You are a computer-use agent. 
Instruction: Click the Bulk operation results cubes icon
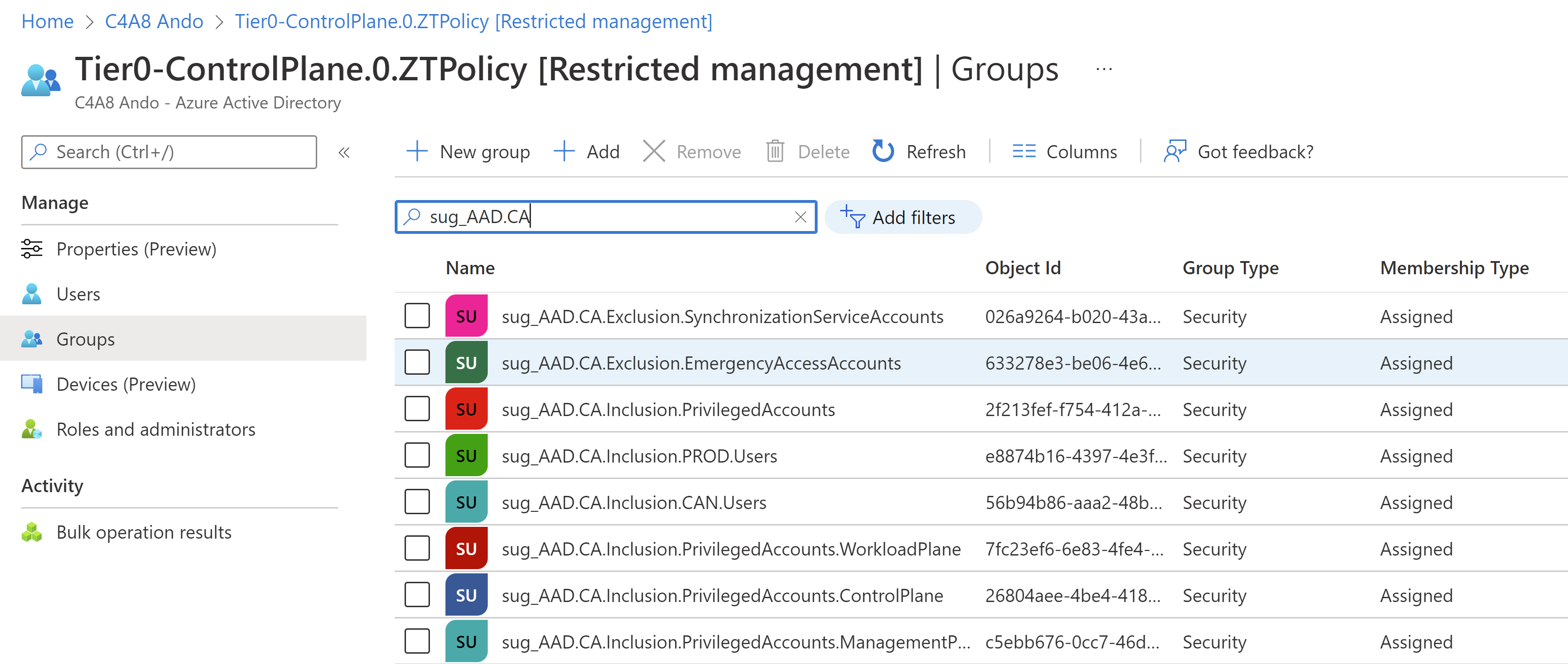(x=31, y=532)
